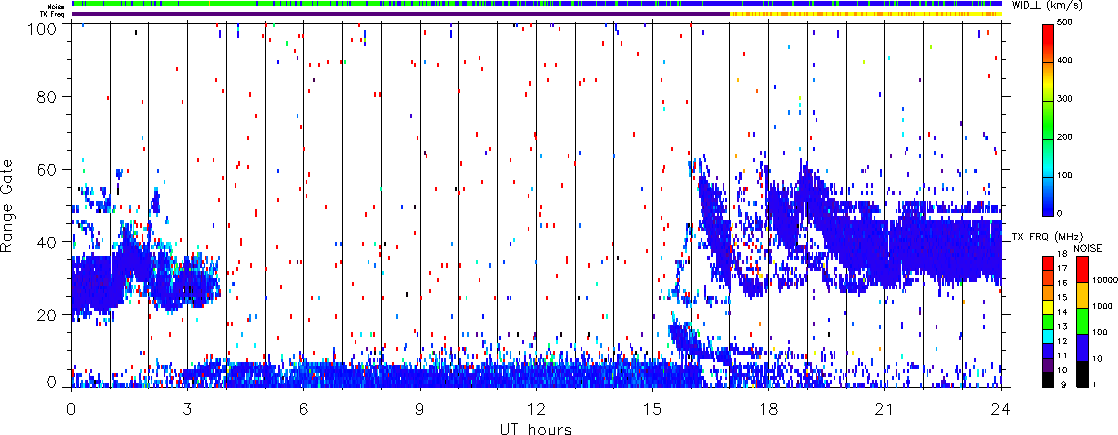Click the red swatch in TX FRQ legend
This screenshot has width=1118, height=435.
click(x=1047, y=263)
